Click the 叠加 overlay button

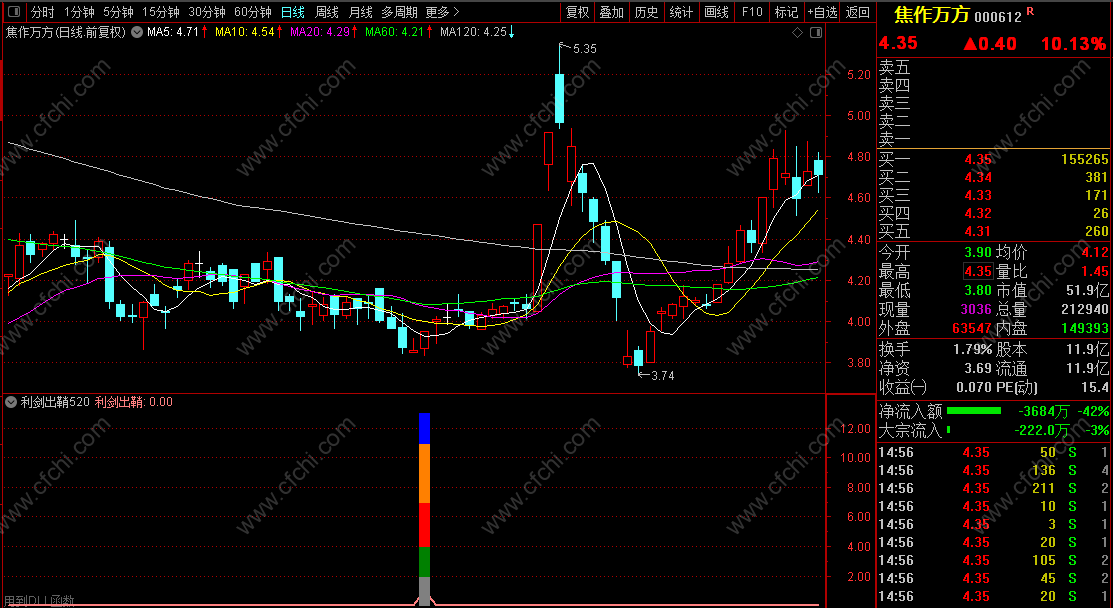612,12
